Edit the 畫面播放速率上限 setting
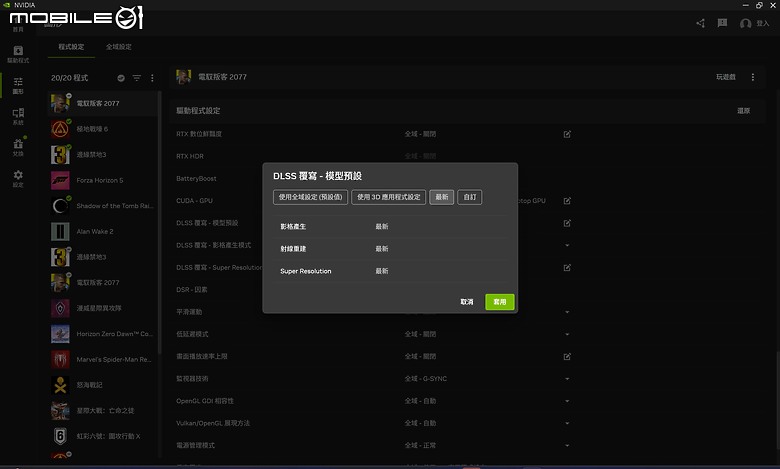Image resolution: width=780 pixels, height=469 pixels. tap(567, 357)
